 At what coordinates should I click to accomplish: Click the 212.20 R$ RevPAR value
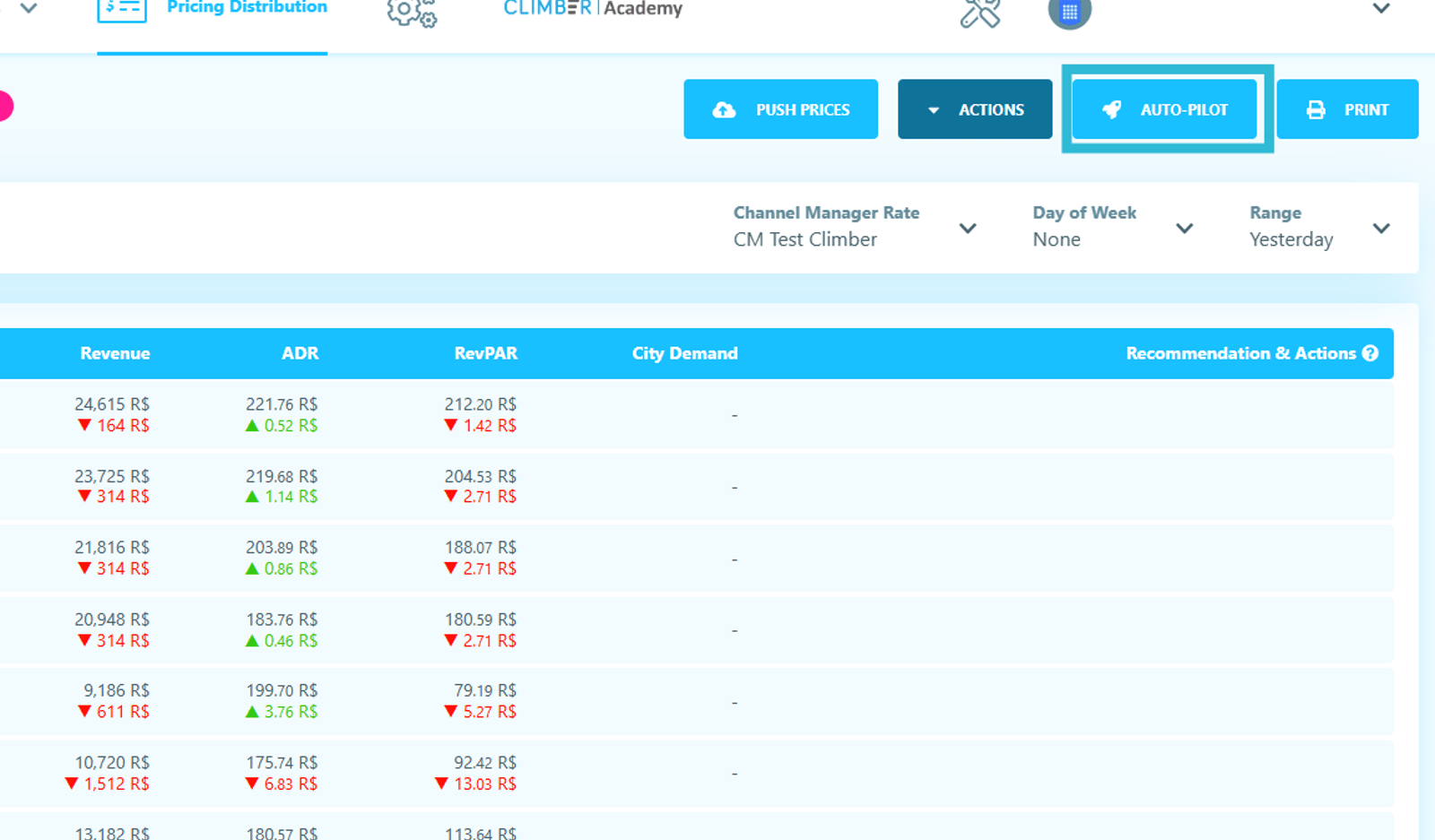(481, 404)
